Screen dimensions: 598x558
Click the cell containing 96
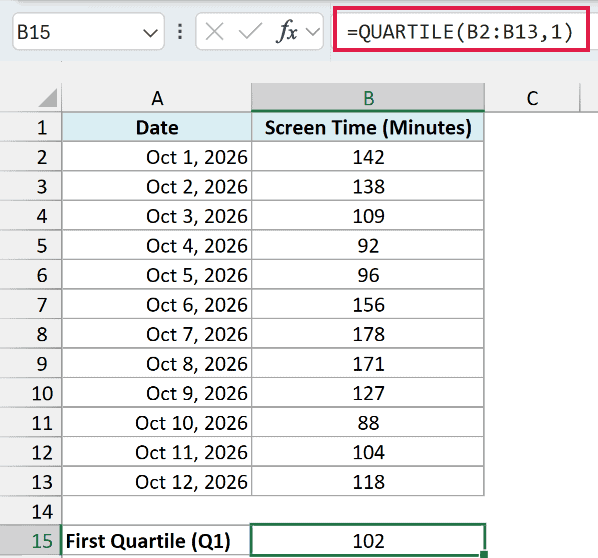pyautogui.click(x=368, y=275)
